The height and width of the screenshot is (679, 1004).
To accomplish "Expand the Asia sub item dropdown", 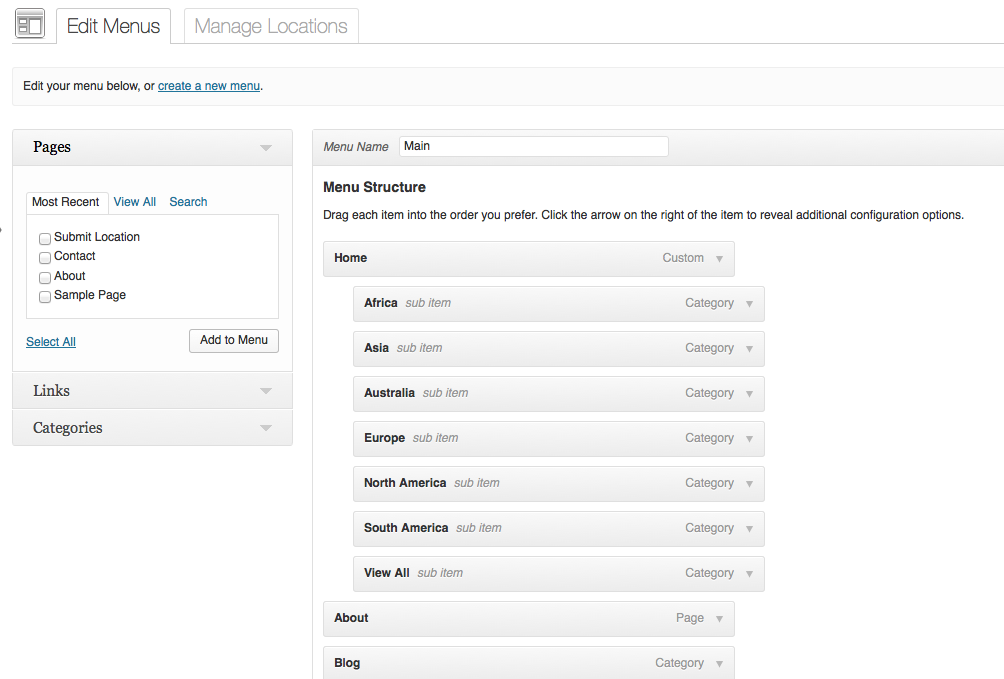I will (749, 349).
